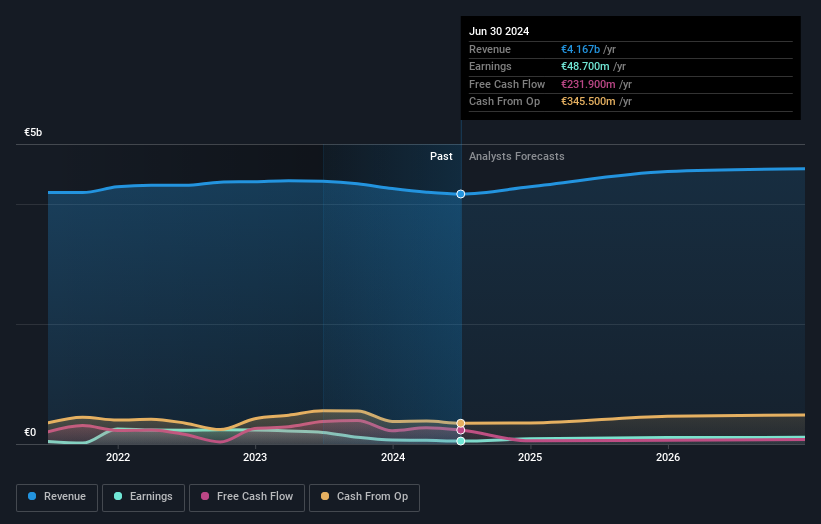
Task: Select the 2022 x-axis label
Action: pyautogui.click(x=118, y=457)
